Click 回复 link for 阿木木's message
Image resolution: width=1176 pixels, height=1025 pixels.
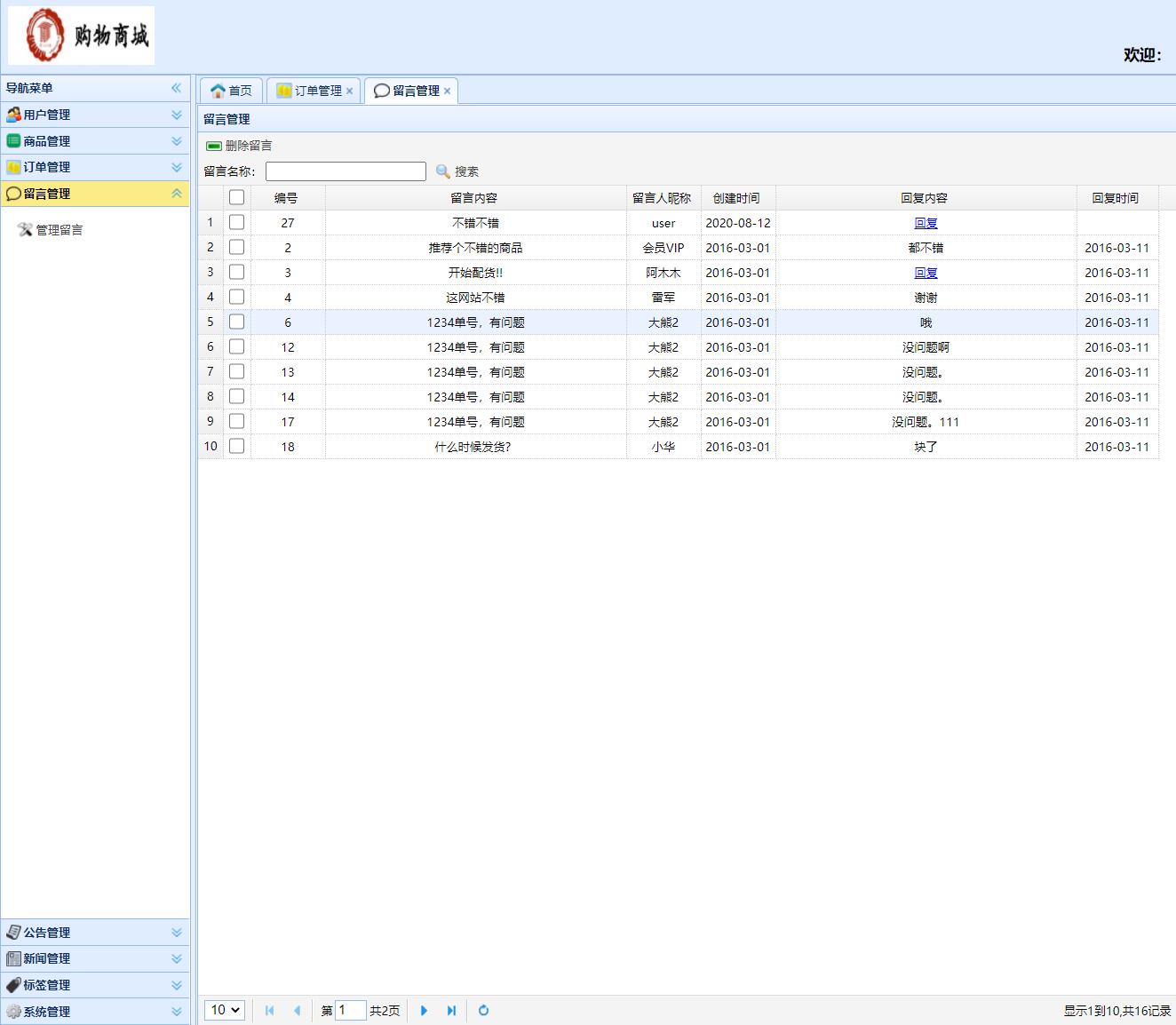tap(926, 273)
